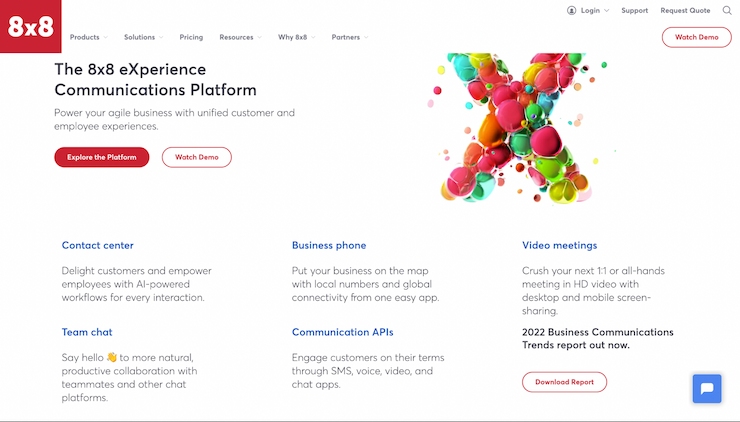The height and width of the screenshot is (422, 740).
Task: Expand the Why 8x8 menu chevron
Action: click(x=313, y=37)
